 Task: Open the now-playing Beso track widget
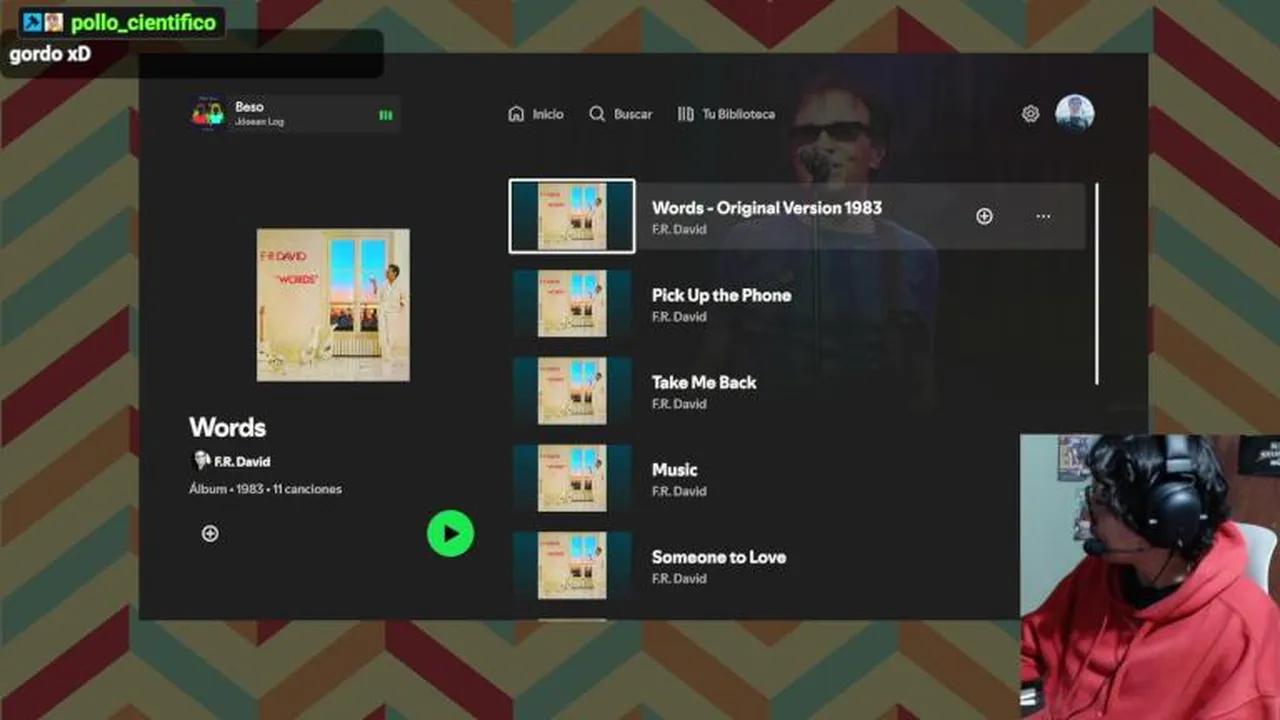pos(295,114)
